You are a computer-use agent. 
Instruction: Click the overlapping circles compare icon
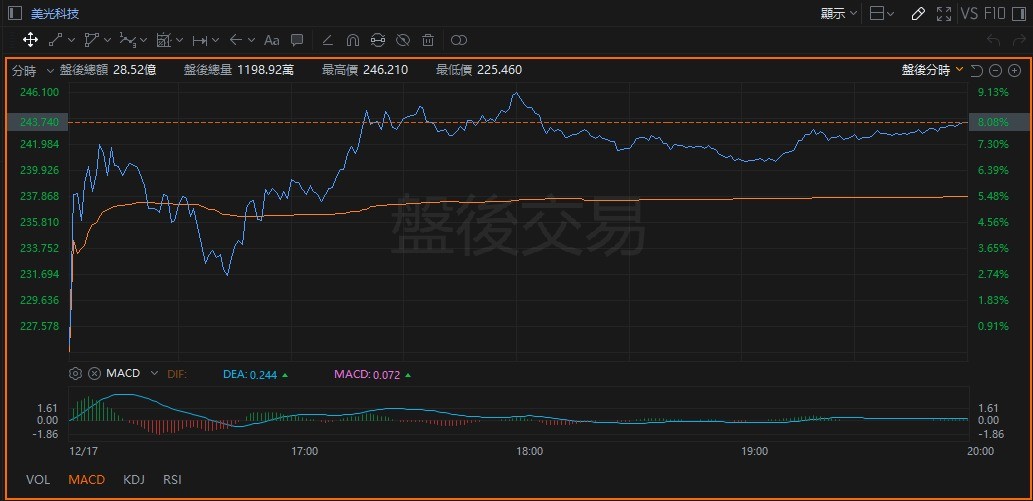(x=459, y=40)
